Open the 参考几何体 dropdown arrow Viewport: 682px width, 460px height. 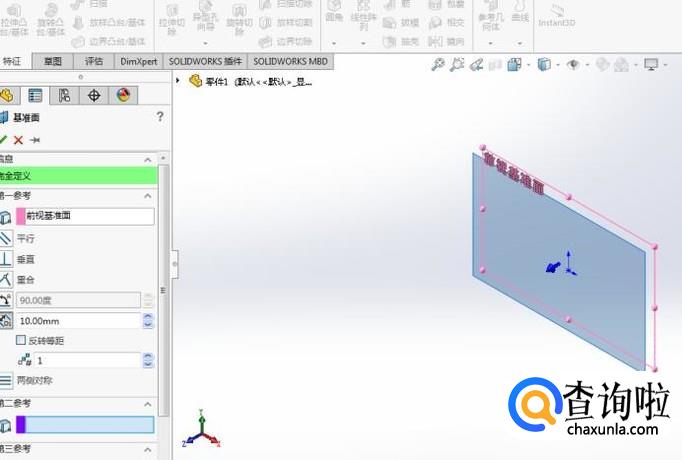[491, 43]
